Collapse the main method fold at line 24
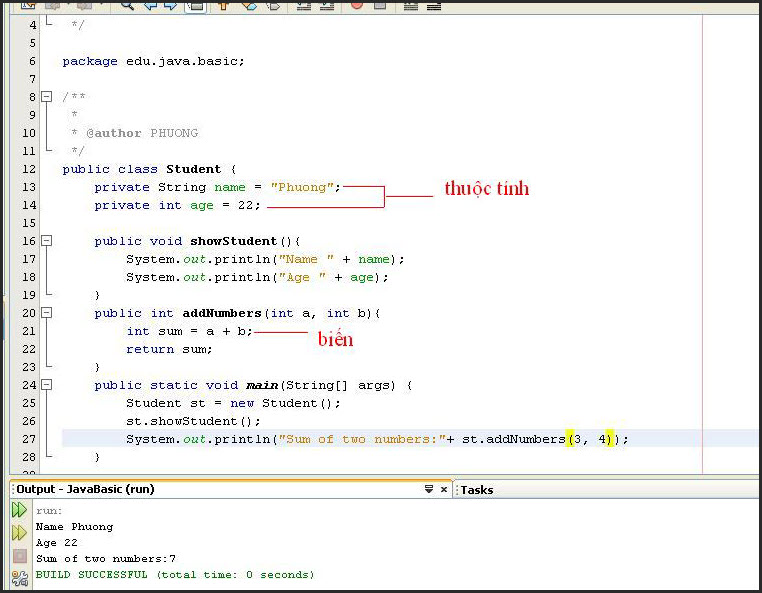 coord(47,384)
